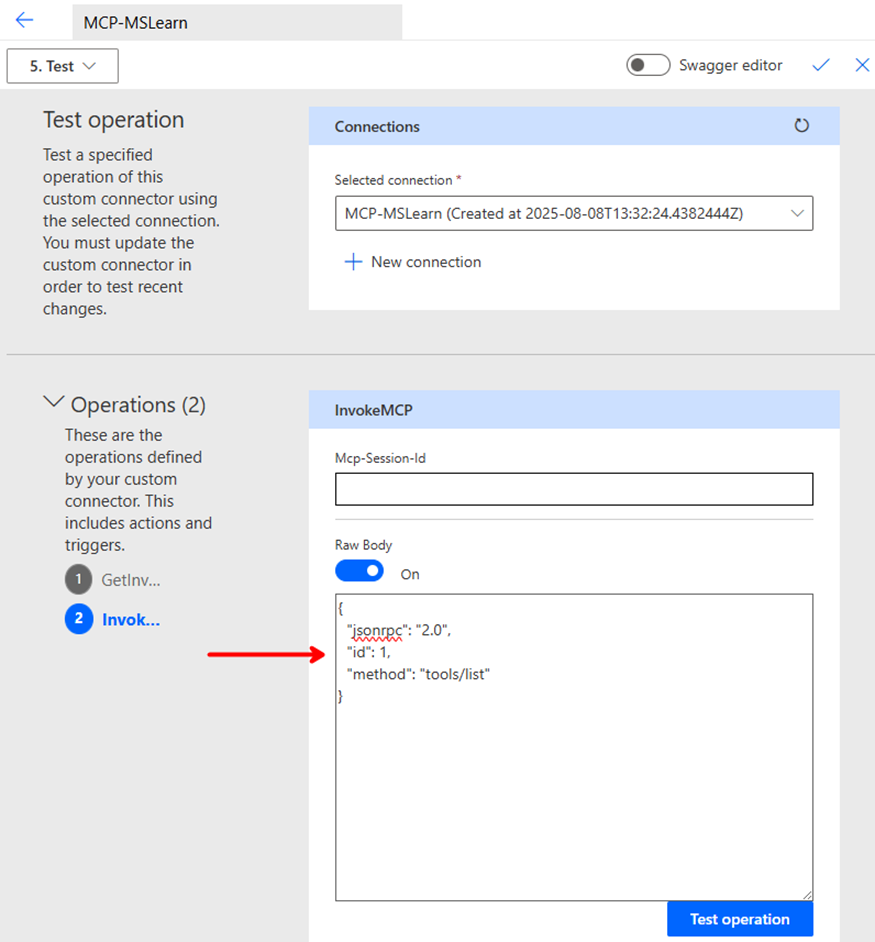Click the checkmark to update connector

tap(821, 65)
